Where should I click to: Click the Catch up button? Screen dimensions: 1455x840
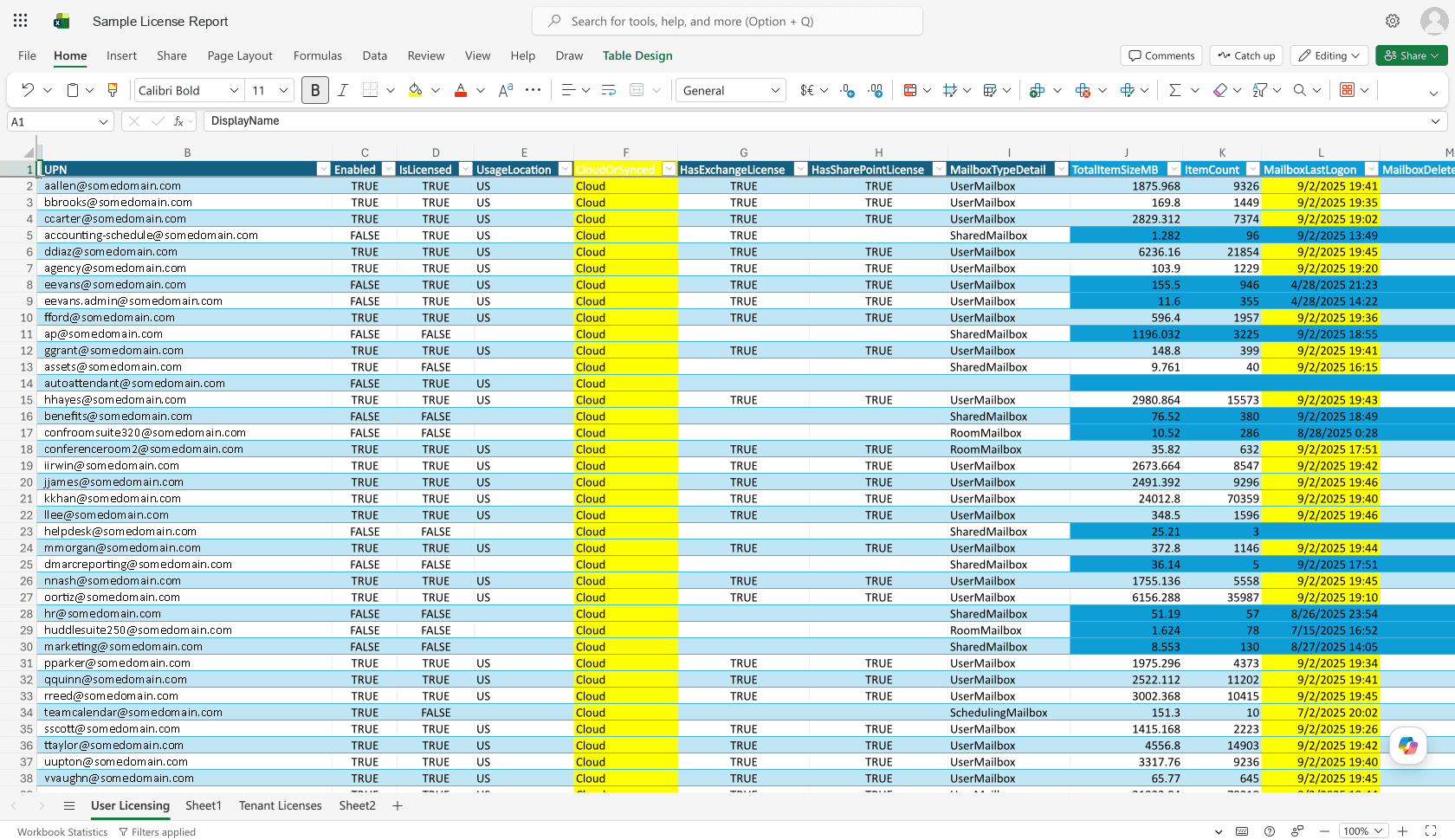pyautogui.click(x=1246, y=55)
